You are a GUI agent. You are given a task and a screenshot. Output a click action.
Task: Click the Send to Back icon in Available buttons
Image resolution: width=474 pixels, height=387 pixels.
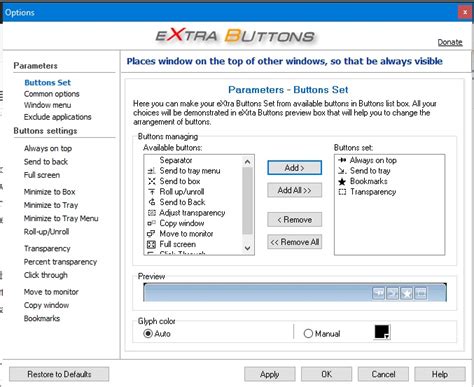[152, 202]
